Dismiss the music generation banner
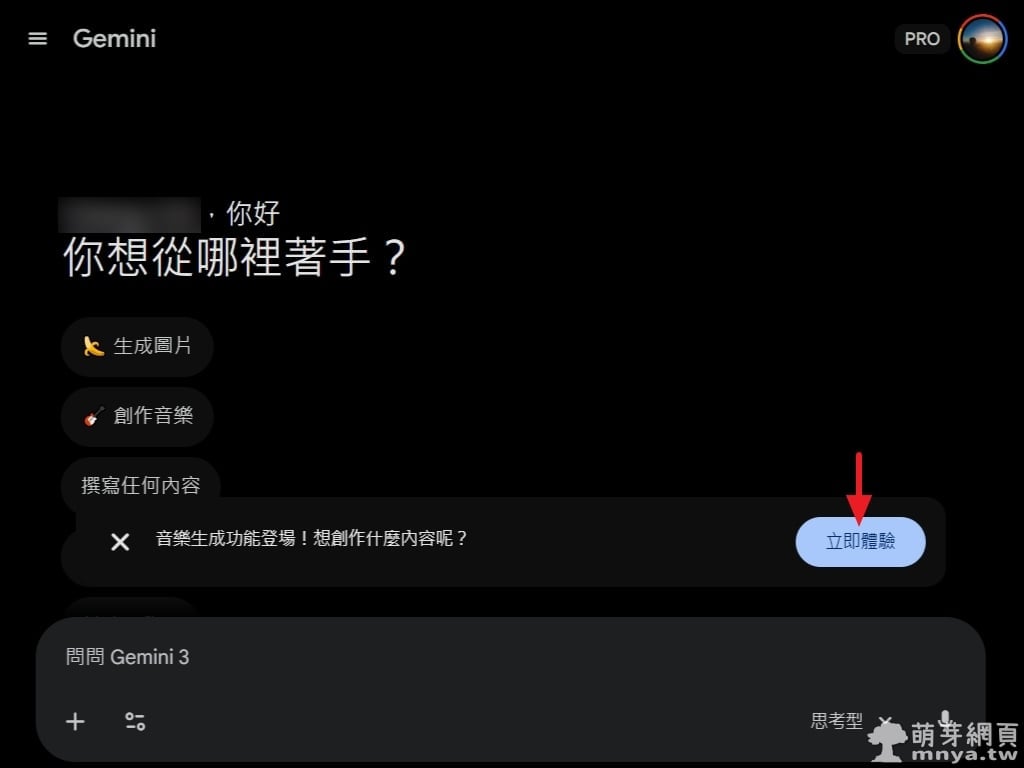1024x768 pixels. point(120,541)
